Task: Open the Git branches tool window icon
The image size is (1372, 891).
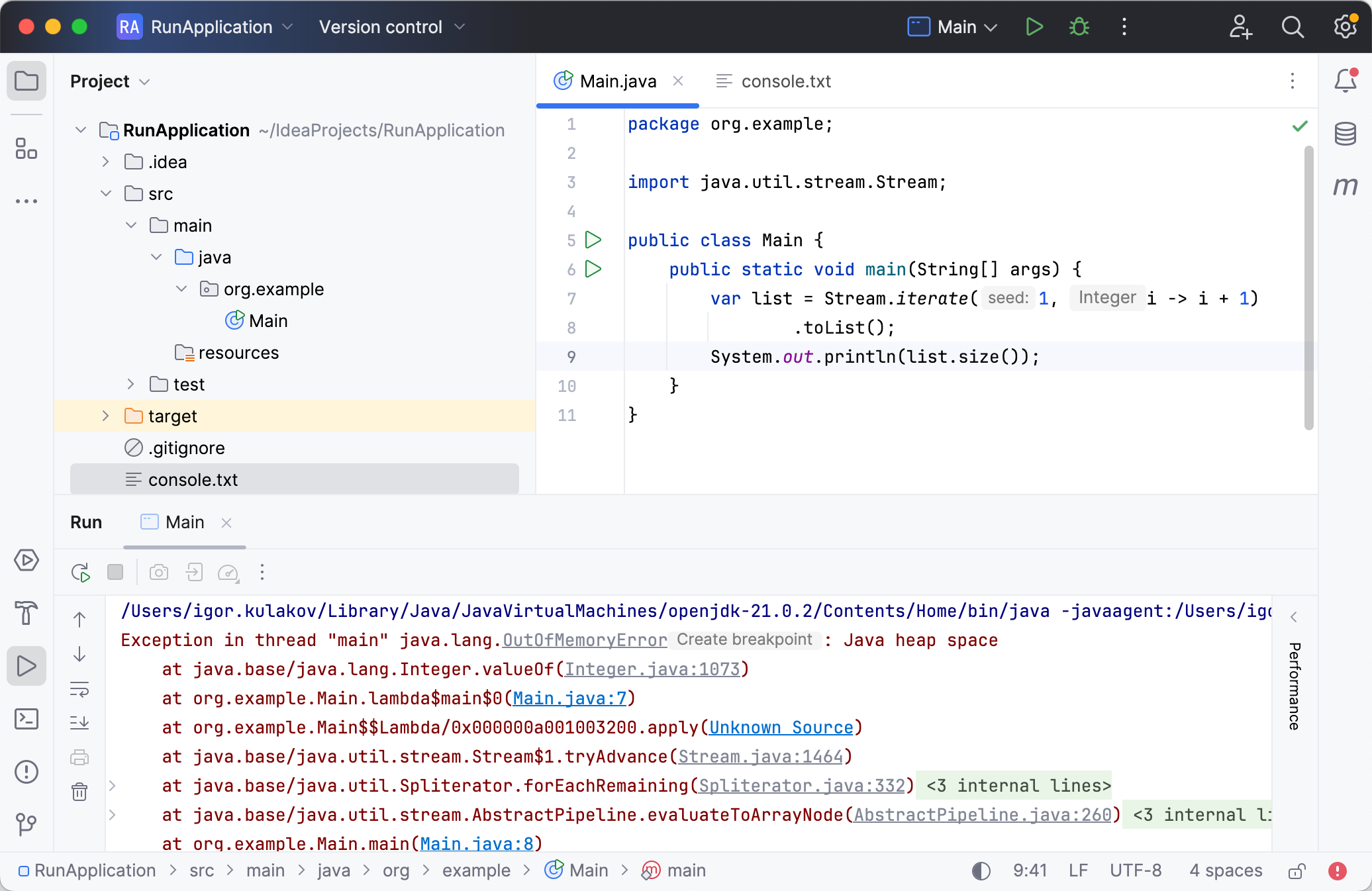Action: 26,824
